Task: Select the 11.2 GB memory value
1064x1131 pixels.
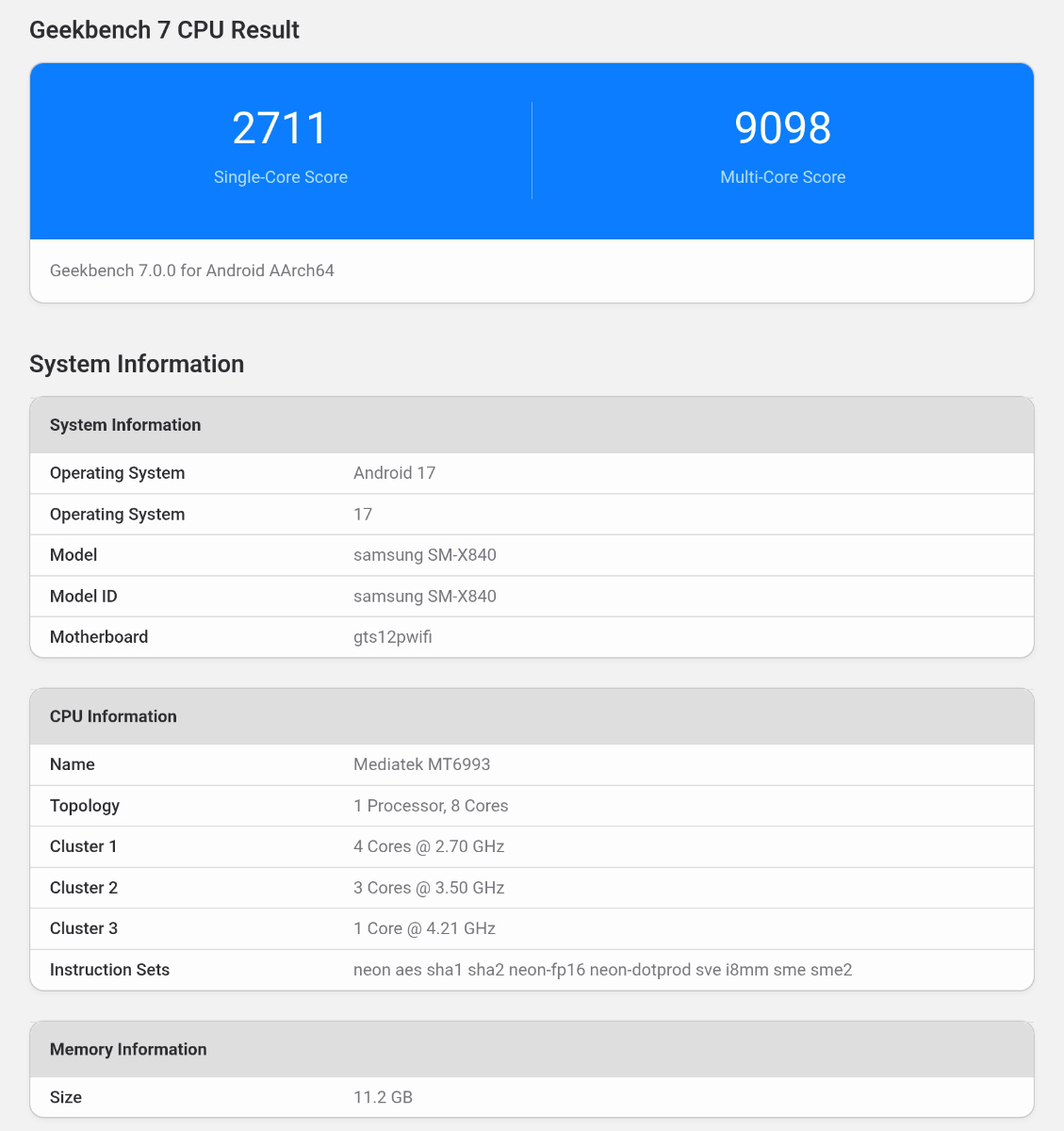Action: click(383, 1097)
